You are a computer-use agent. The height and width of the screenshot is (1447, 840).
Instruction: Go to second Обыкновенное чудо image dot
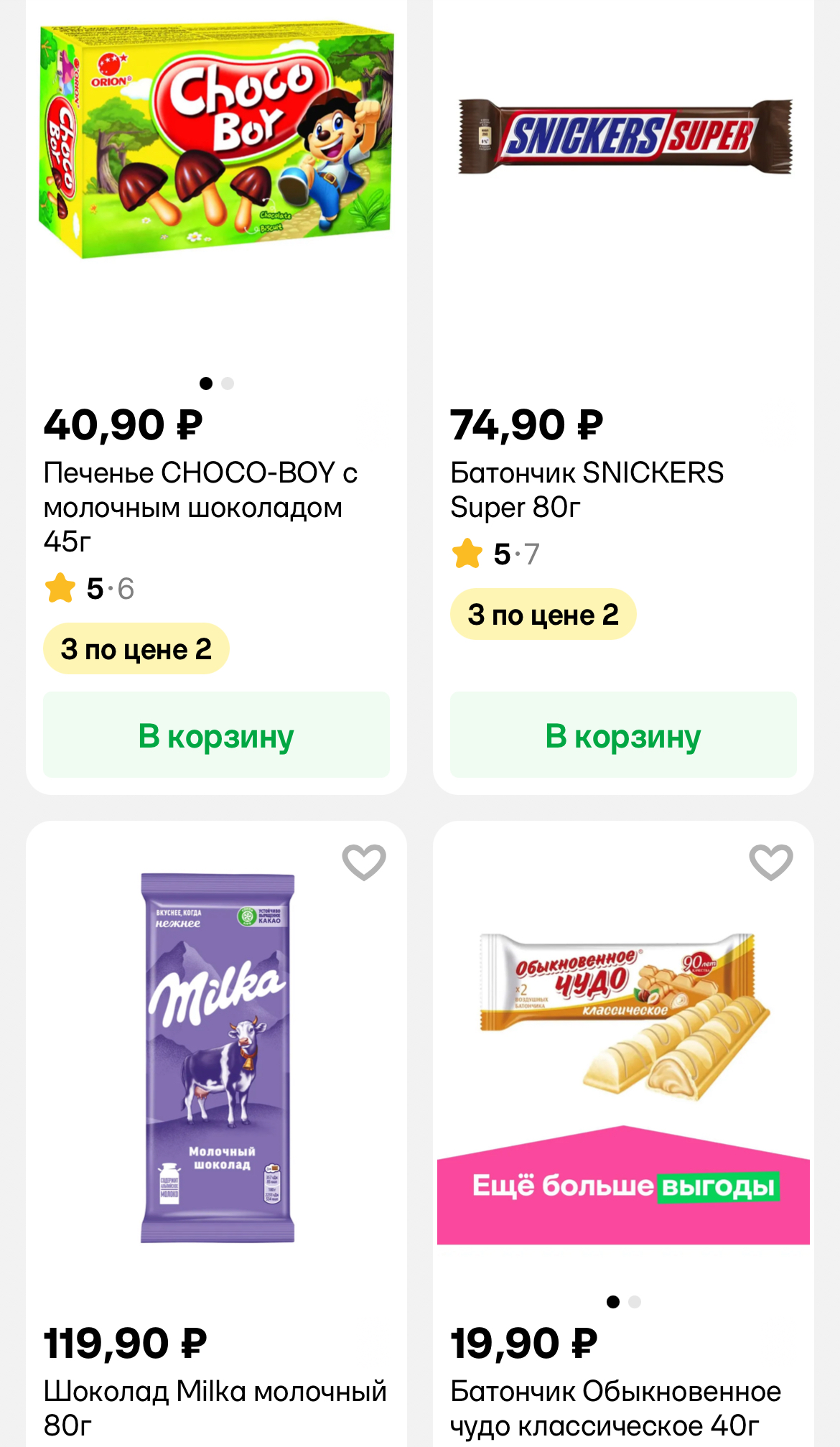(635, 1302)
